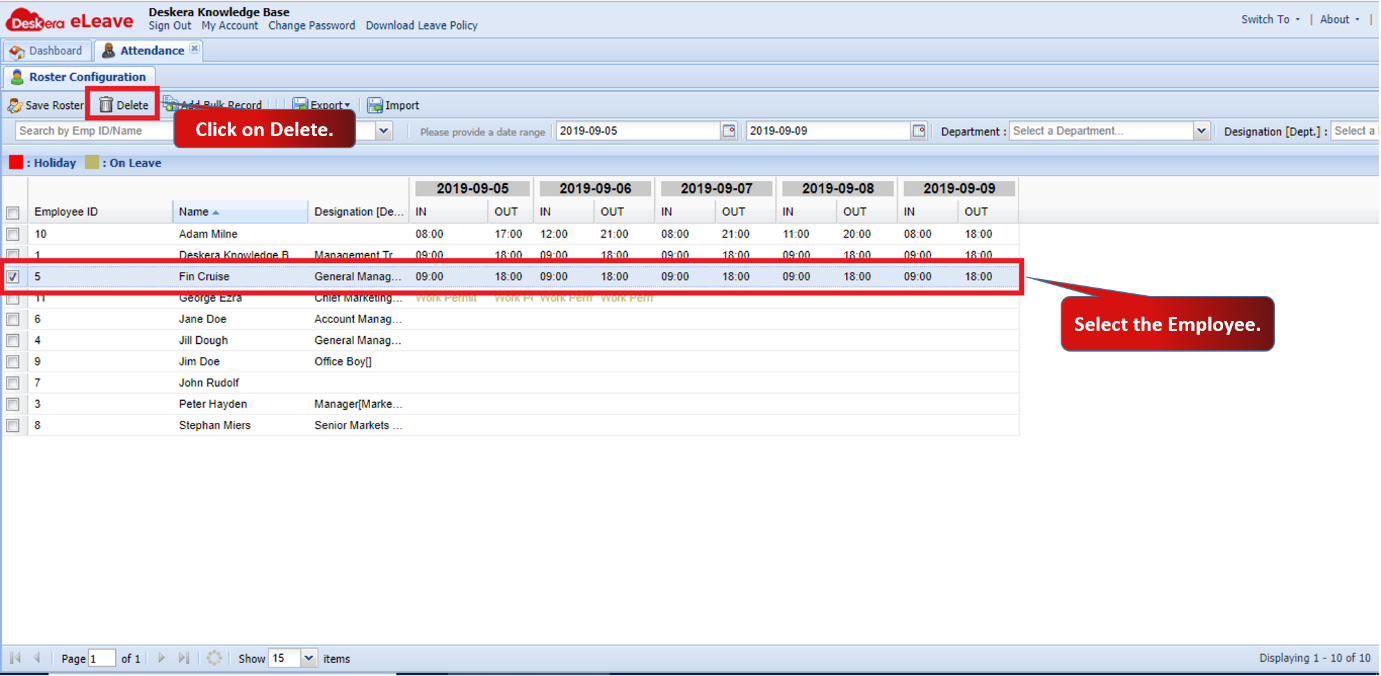
Task: Click the Dashboard tab icon
Action: [x=17, y=51]
